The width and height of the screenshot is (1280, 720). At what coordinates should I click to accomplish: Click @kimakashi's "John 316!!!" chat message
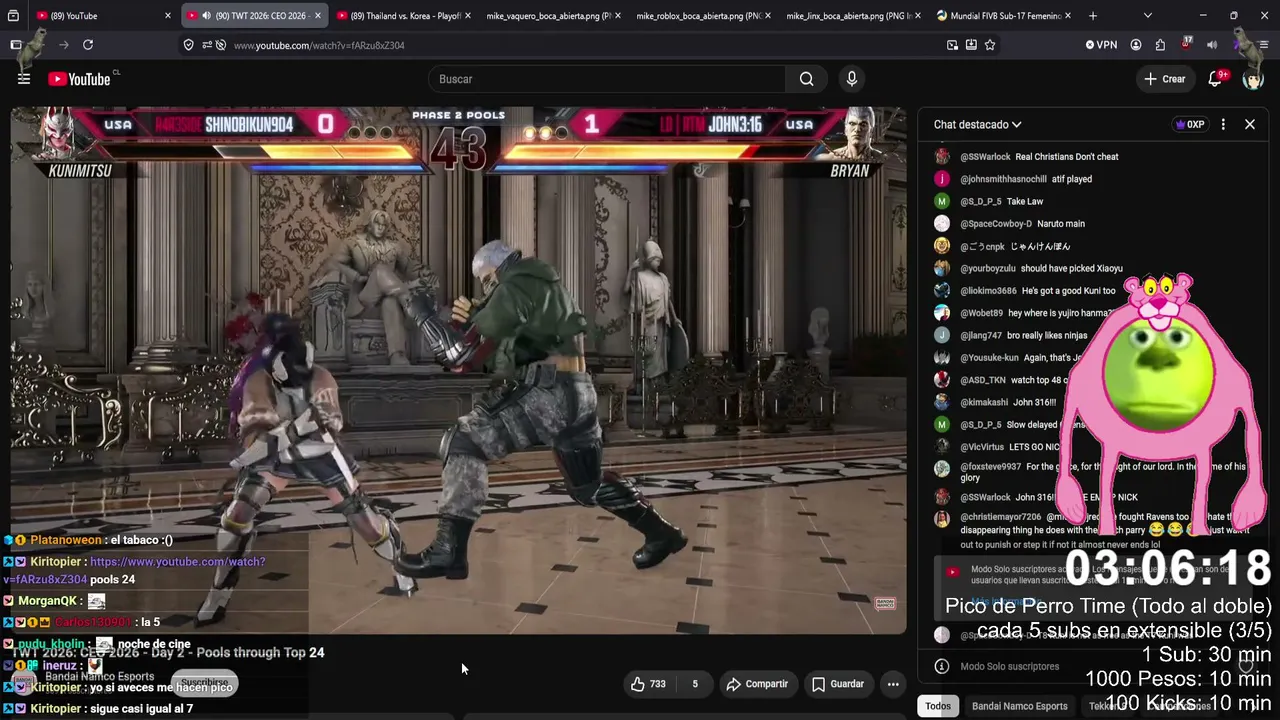(x=1035, y=402)
